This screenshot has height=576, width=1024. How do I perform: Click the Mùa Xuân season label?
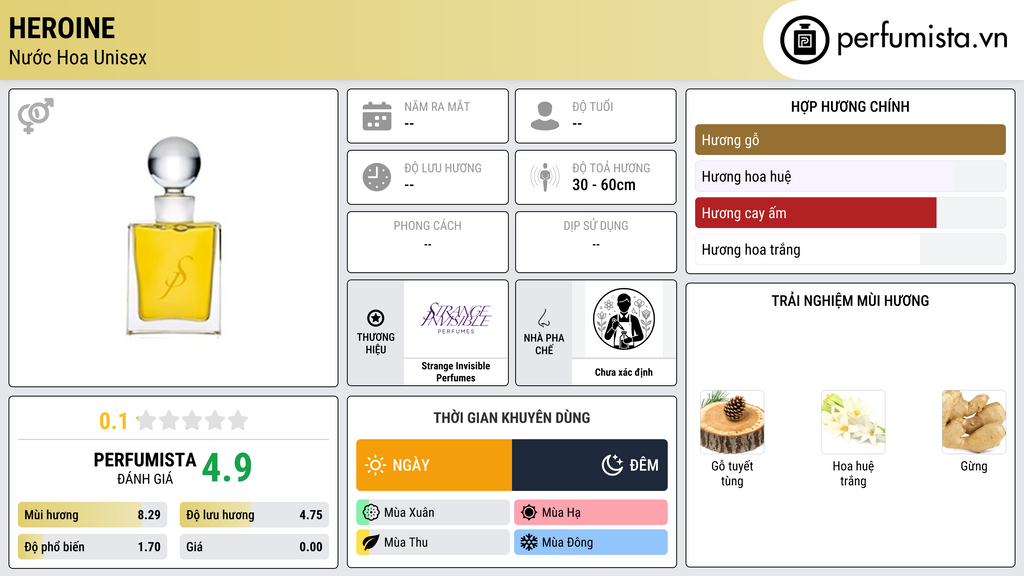click(409, 513)
